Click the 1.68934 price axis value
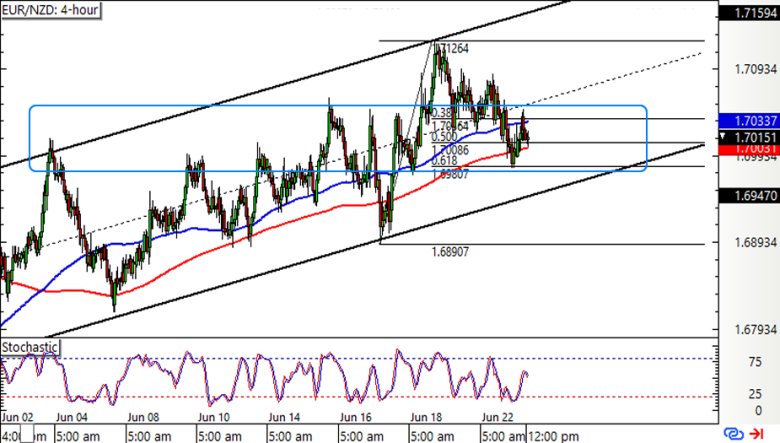780x443 pixels. coord(755,243)
